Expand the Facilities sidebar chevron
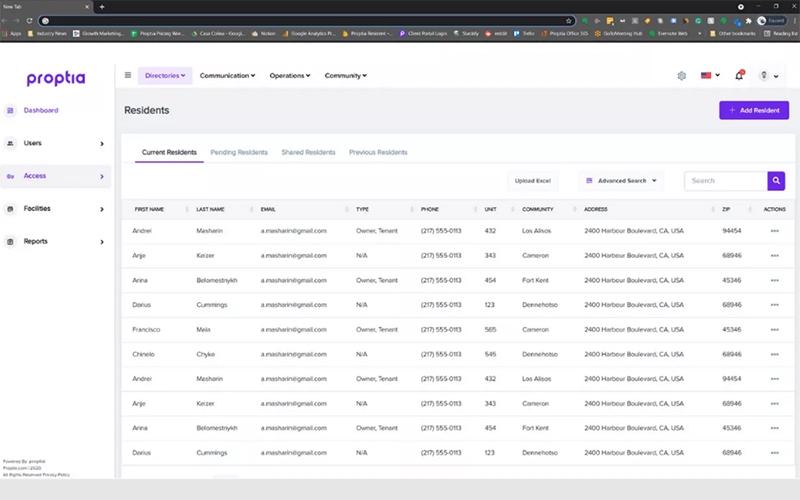 pyautogui.click(x=102, y=209)
